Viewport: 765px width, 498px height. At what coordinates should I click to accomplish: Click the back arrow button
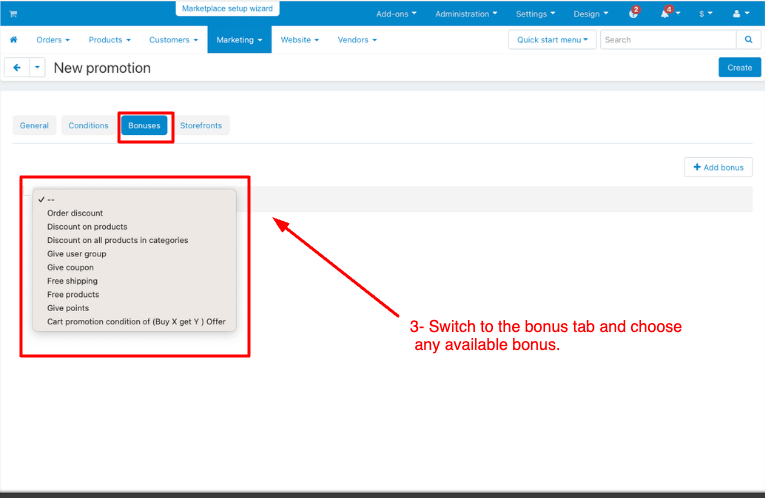click(x=17, y=67)
